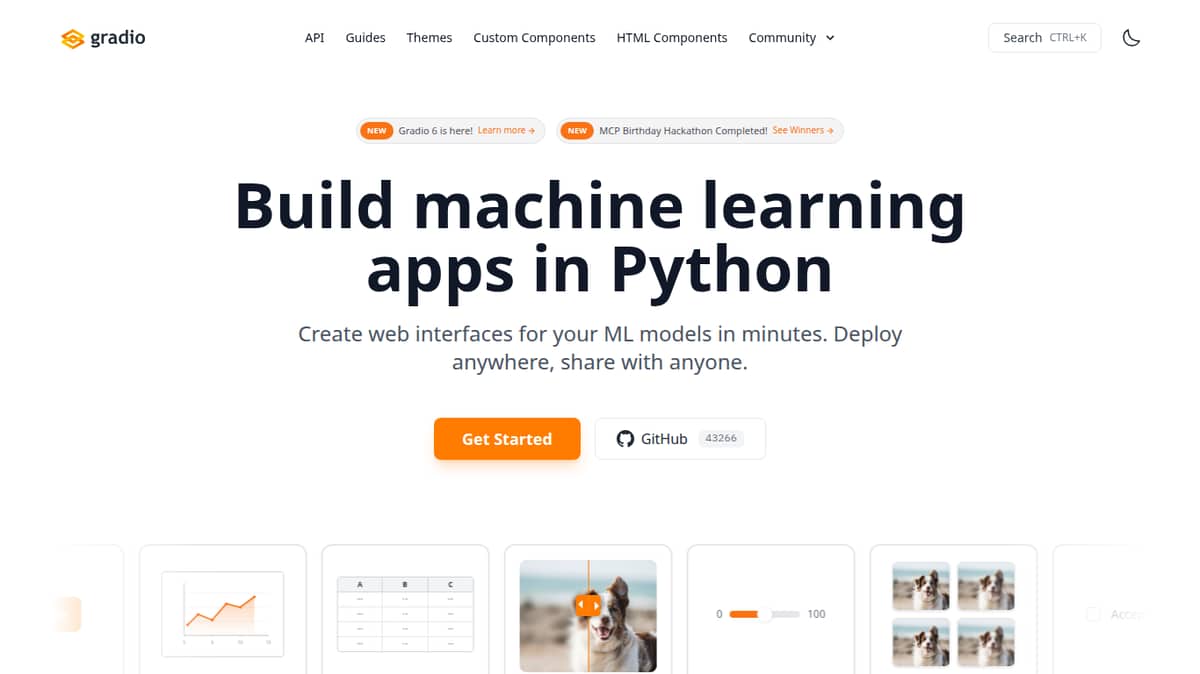This screenshot has height=674, width=1200.
Task: Click the GitHub octocat icon
Action: click(x=625, y=439)
